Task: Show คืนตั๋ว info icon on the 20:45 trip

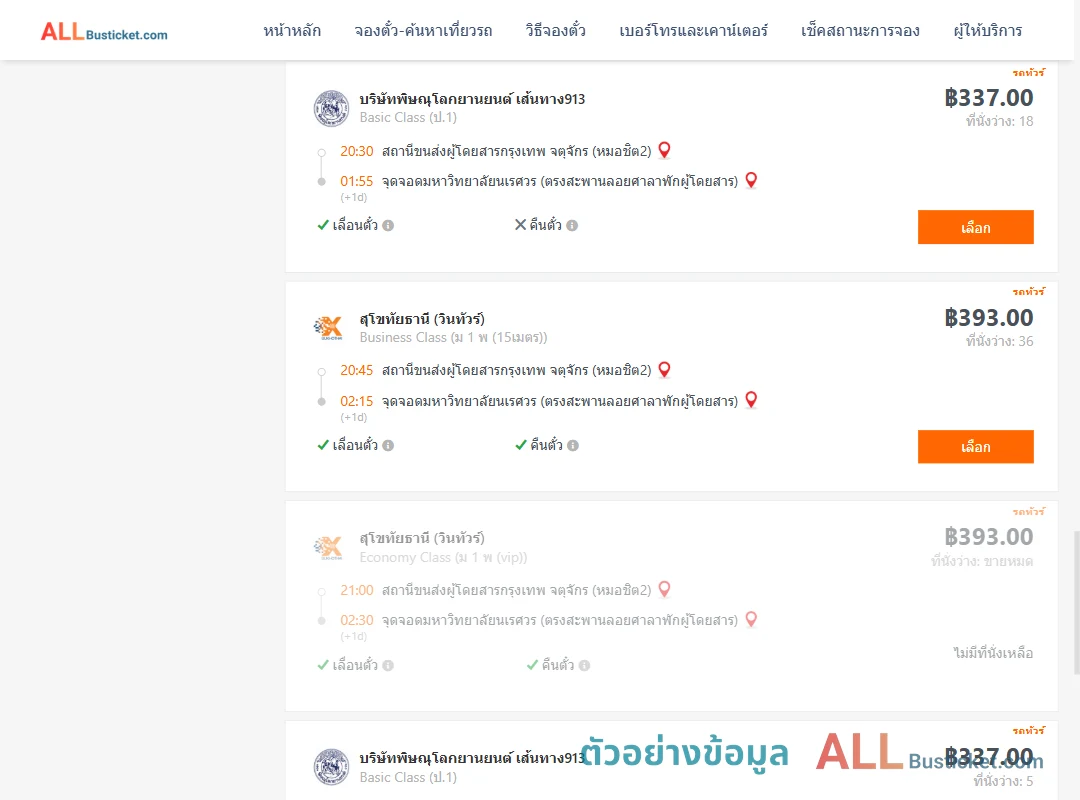Action: tap(572, 446)
